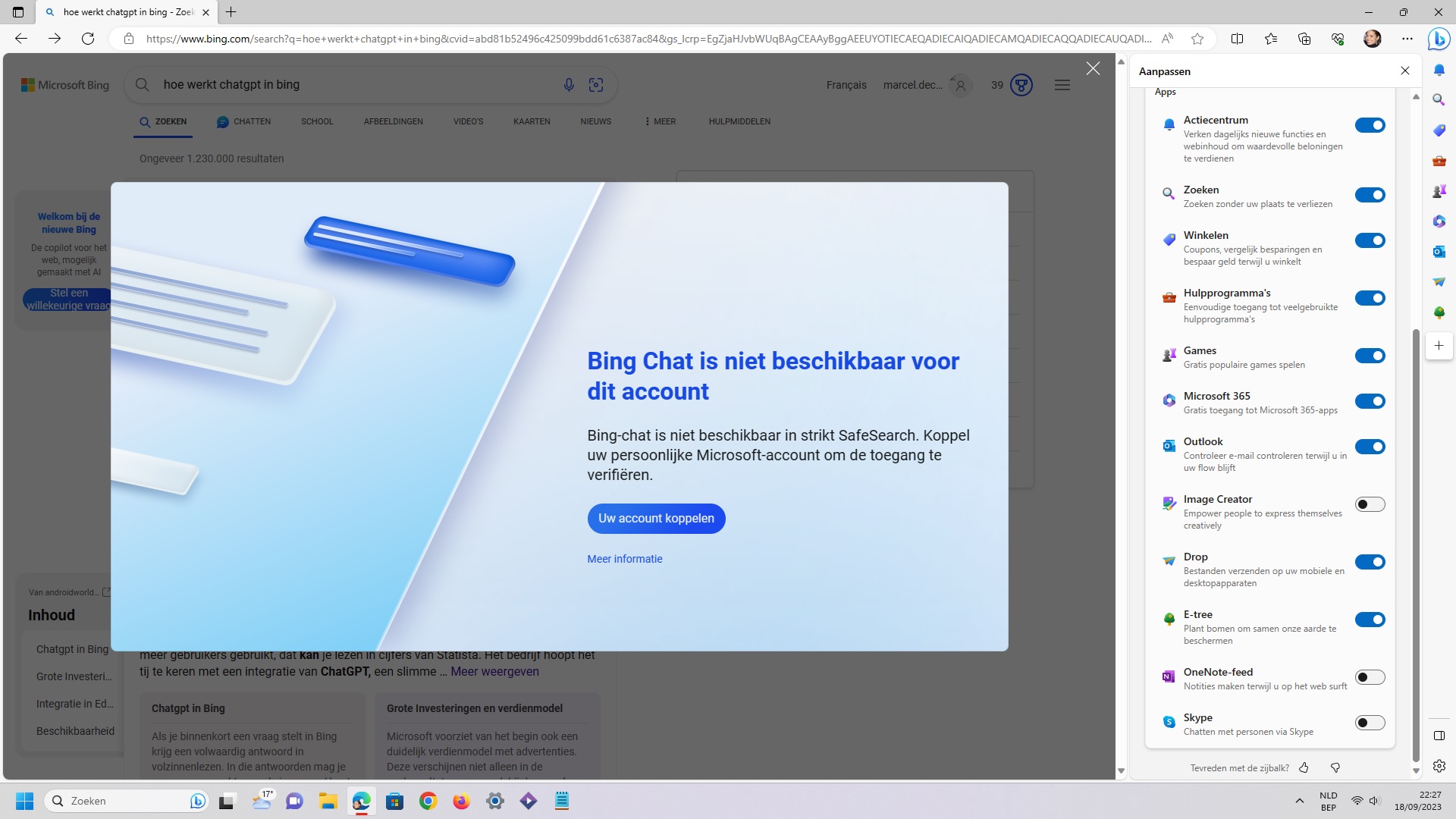Click Meer weergeven link in results

coord(494,672)
